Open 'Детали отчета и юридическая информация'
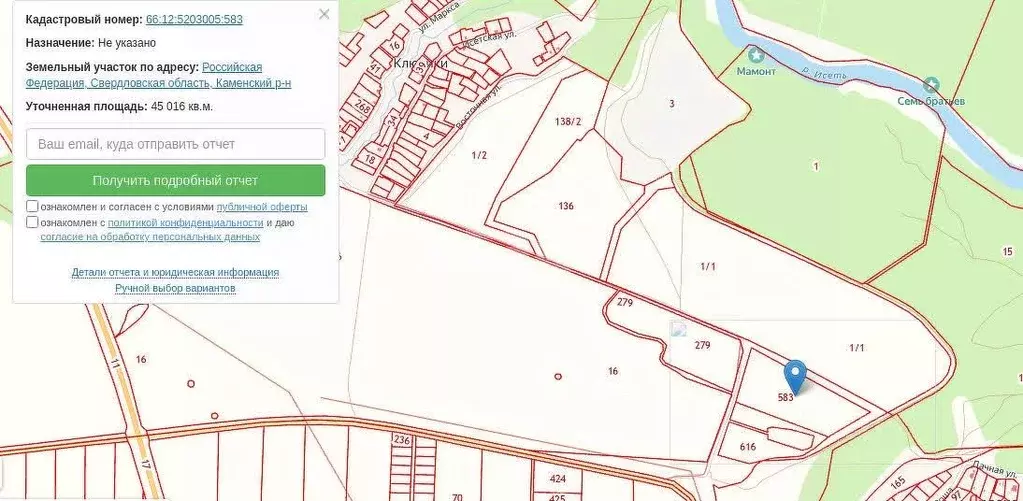 click(x=176, y=272)
